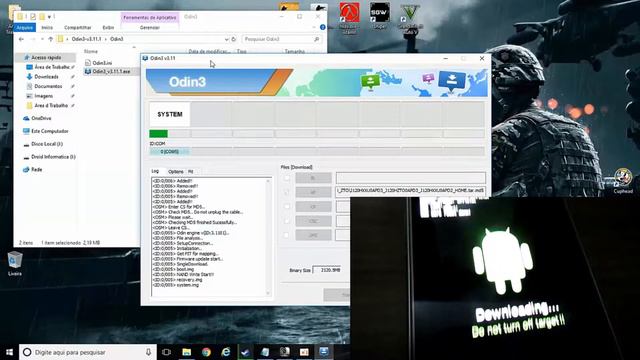Switch to the Log tab in Odin
640x360 pixels.
click(156, 171)
